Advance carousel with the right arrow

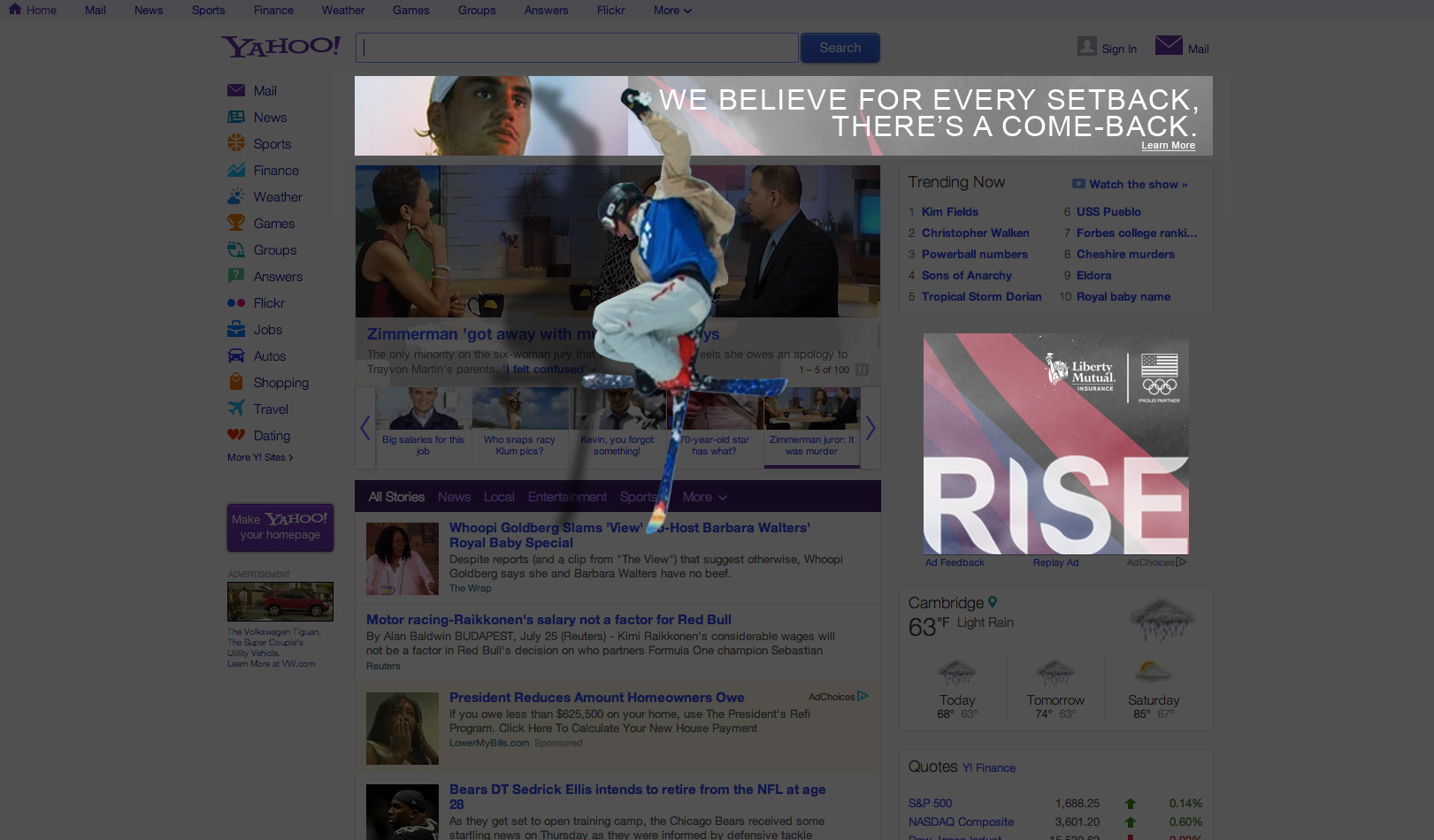pyautogui.click(x=870, y=428)
